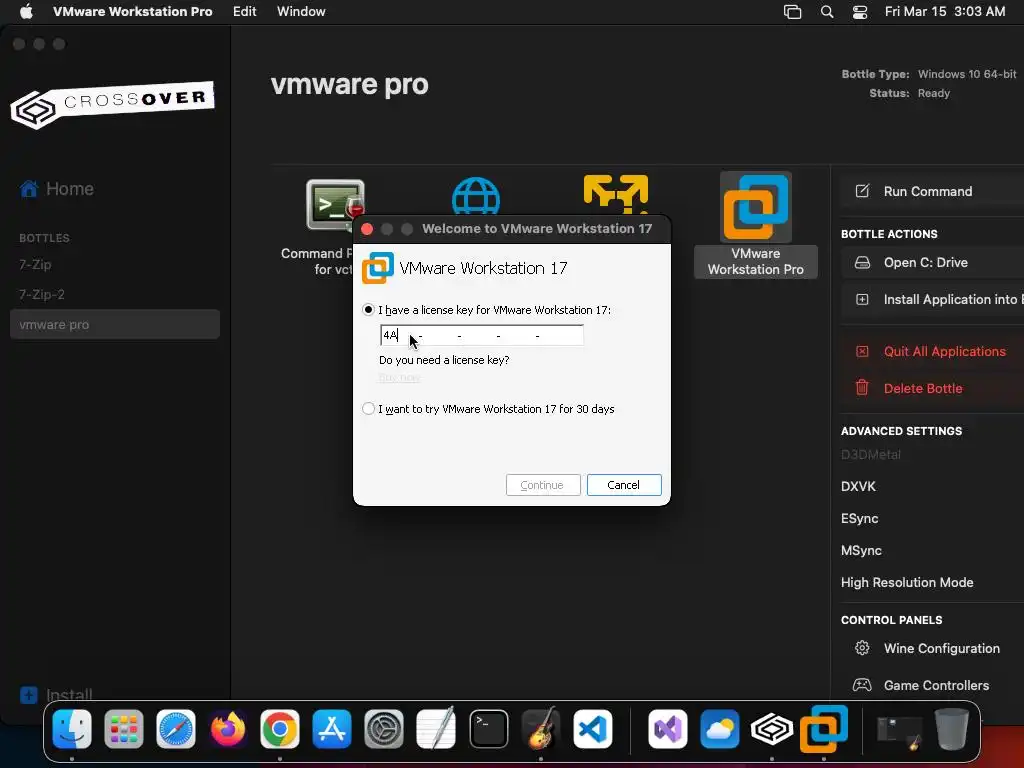Viewport: 1024px width, 768px height.
Task: Toggle DXVK advanced setting
Action: [858, 487]
